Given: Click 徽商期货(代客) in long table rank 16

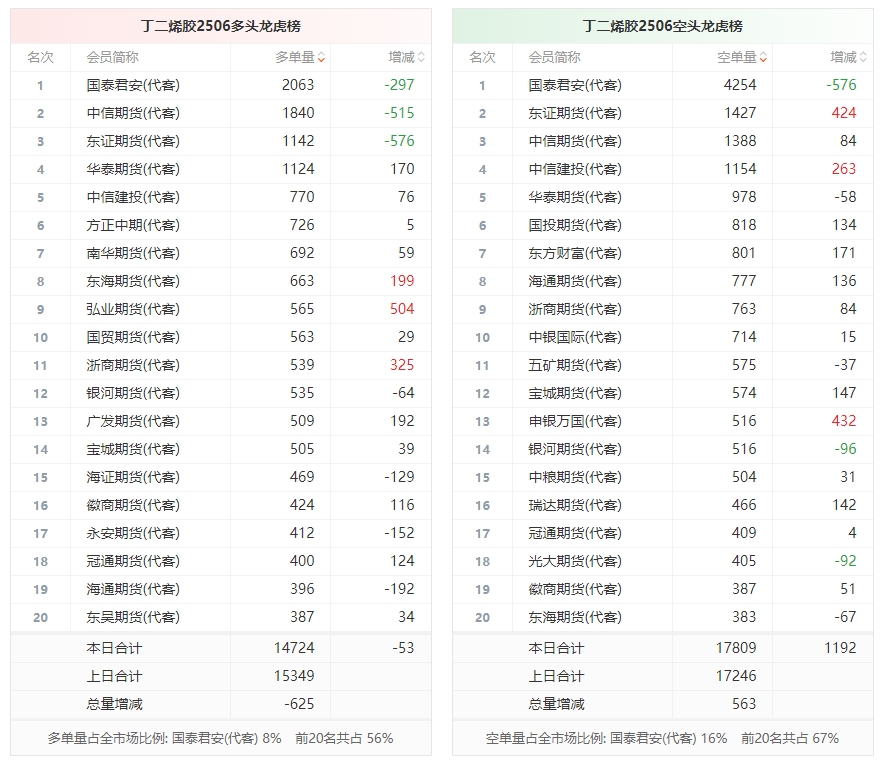Looking at the screenshot, I should [x=133, y=505].
